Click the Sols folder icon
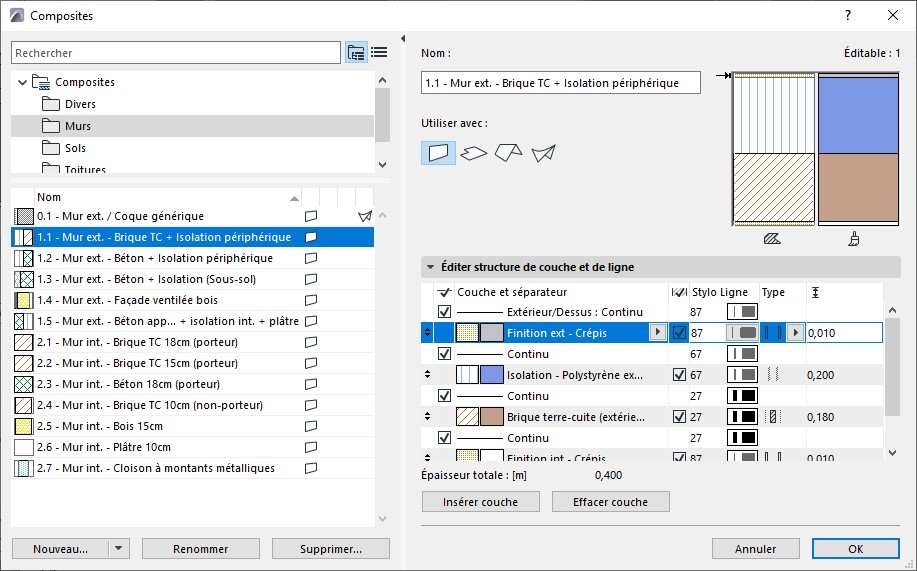Viewport: 917px width, 571px height. click(x=51, y=148)
